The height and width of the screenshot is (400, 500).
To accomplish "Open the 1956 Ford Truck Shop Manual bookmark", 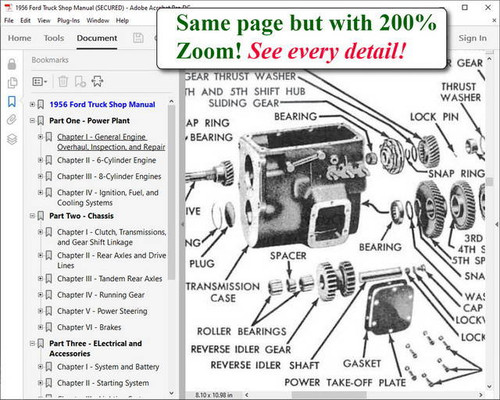I will coord(102,104).
